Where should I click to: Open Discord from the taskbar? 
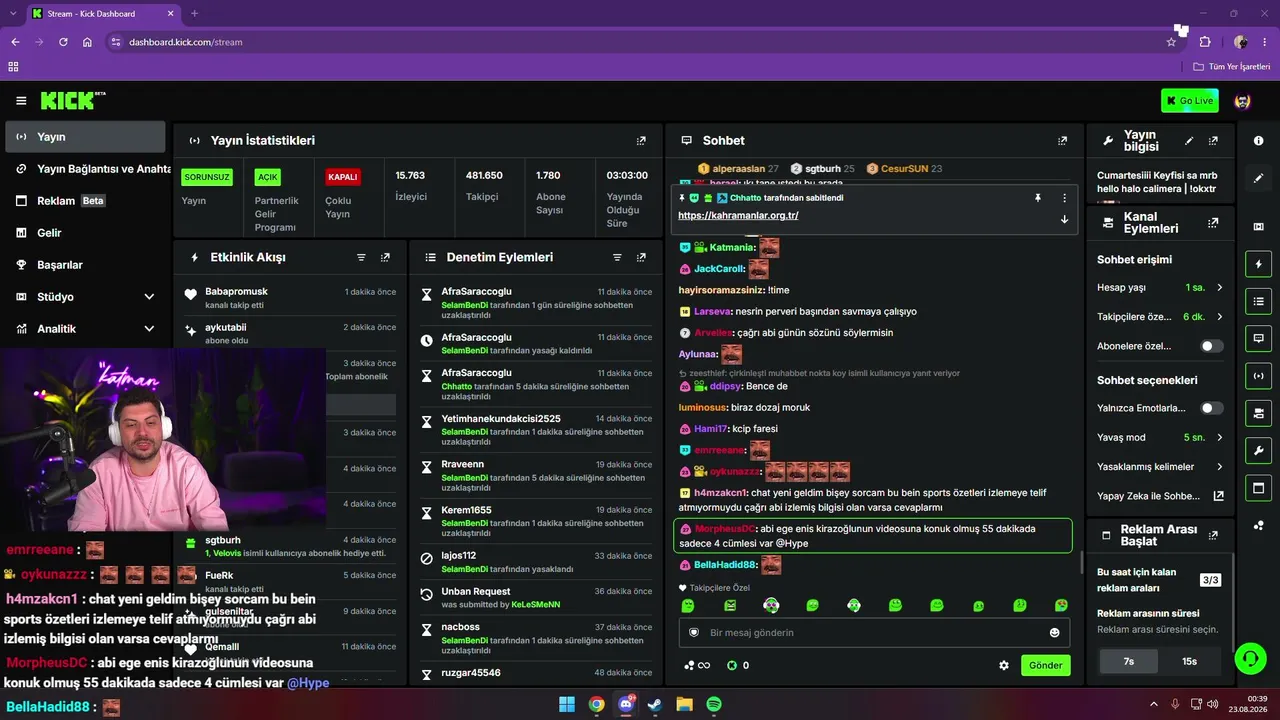click(x=626, y=704)
